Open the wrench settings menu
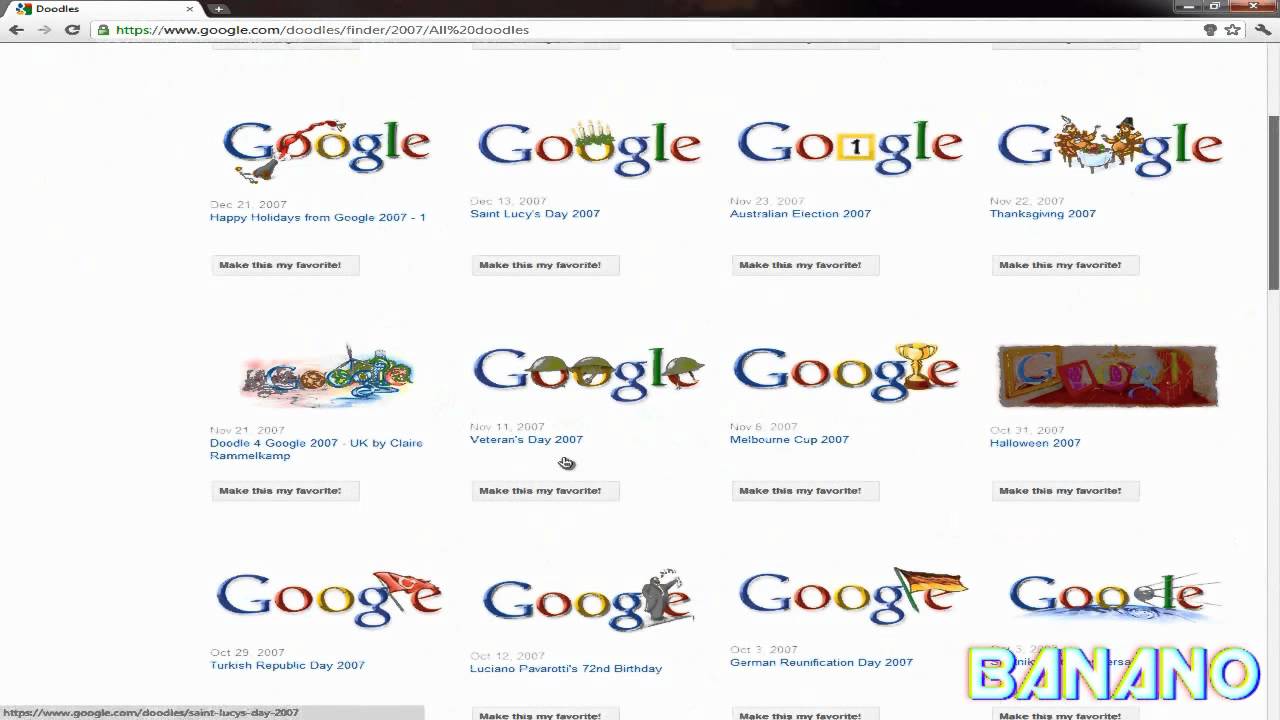The width and height of the screenshot is (1280, 720). point(1262,30)
